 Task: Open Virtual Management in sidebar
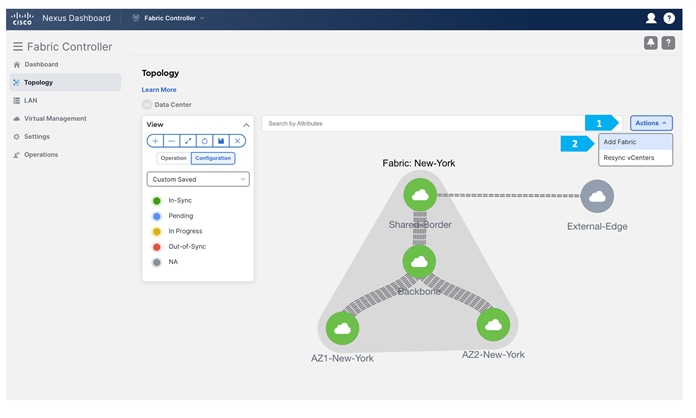65,118
